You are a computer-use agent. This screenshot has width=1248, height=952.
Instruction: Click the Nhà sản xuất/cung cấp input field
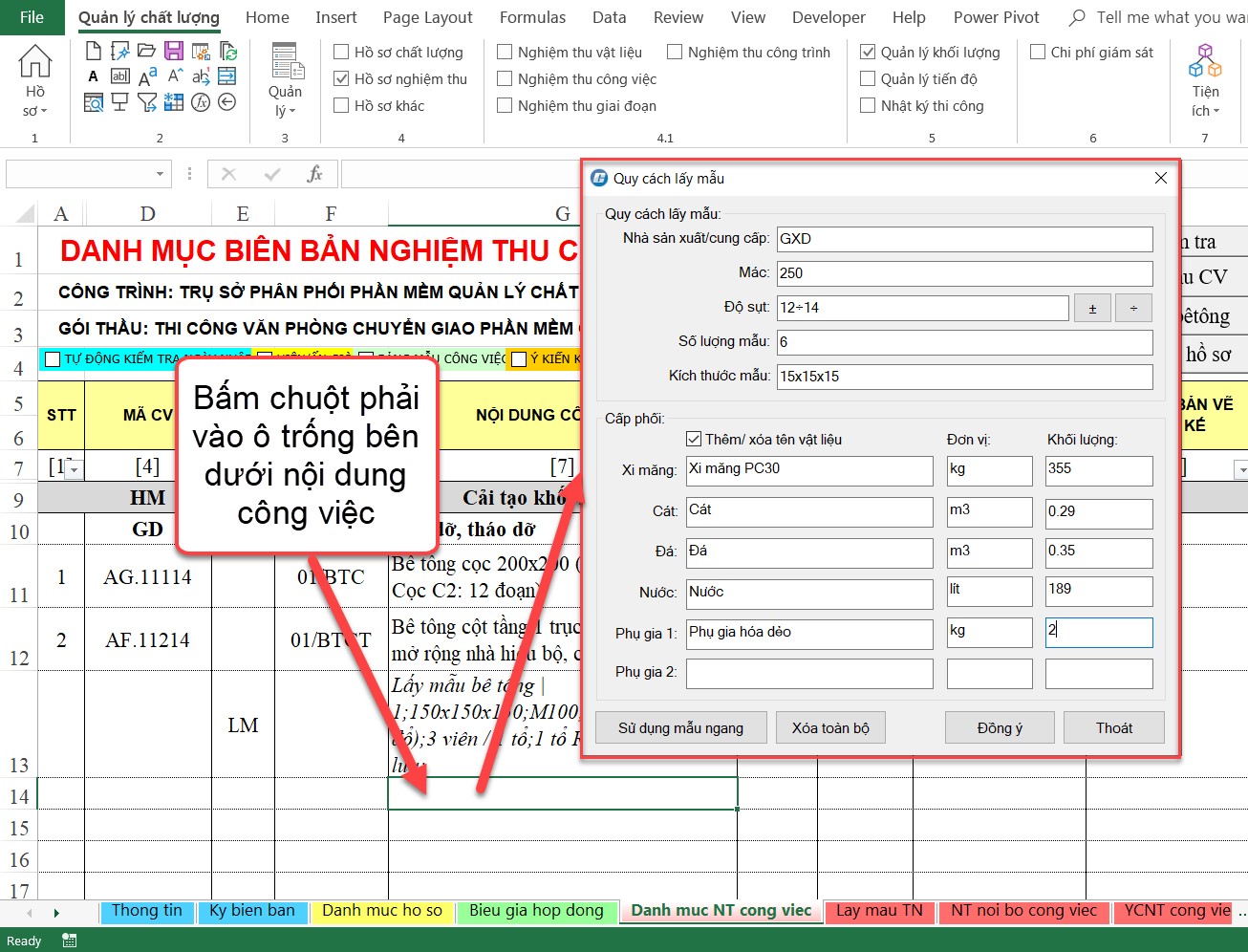click(964, 239)
